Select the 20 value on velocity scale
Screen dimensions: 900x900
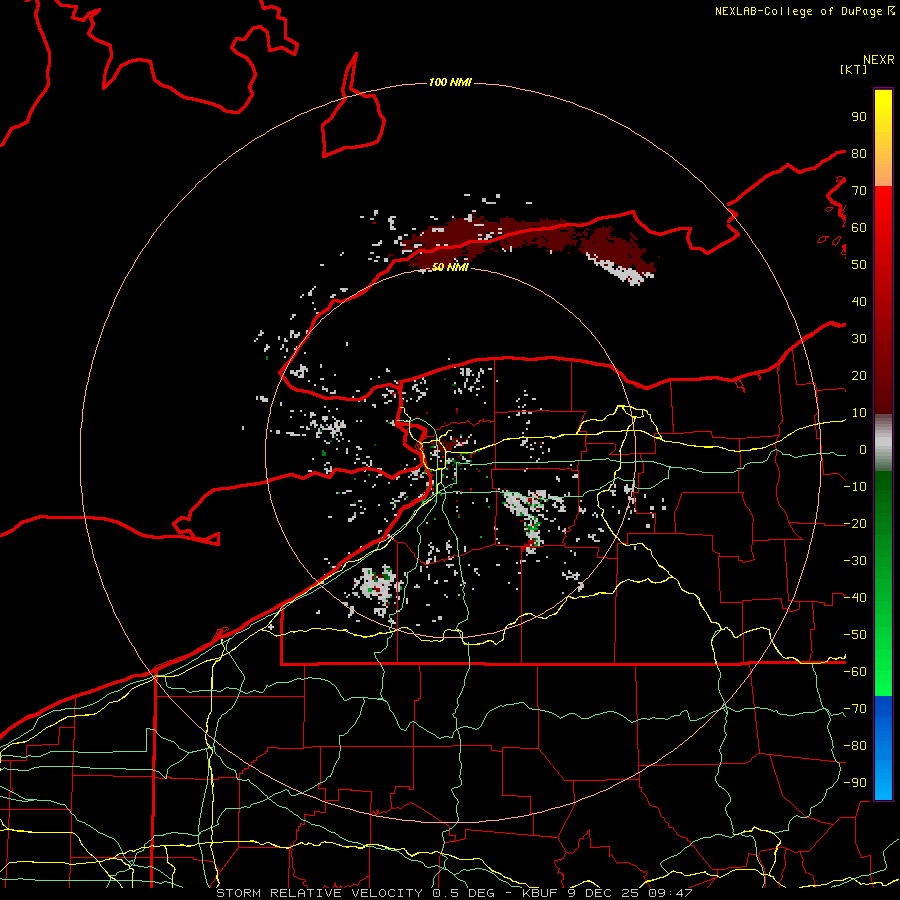[859, 376]
